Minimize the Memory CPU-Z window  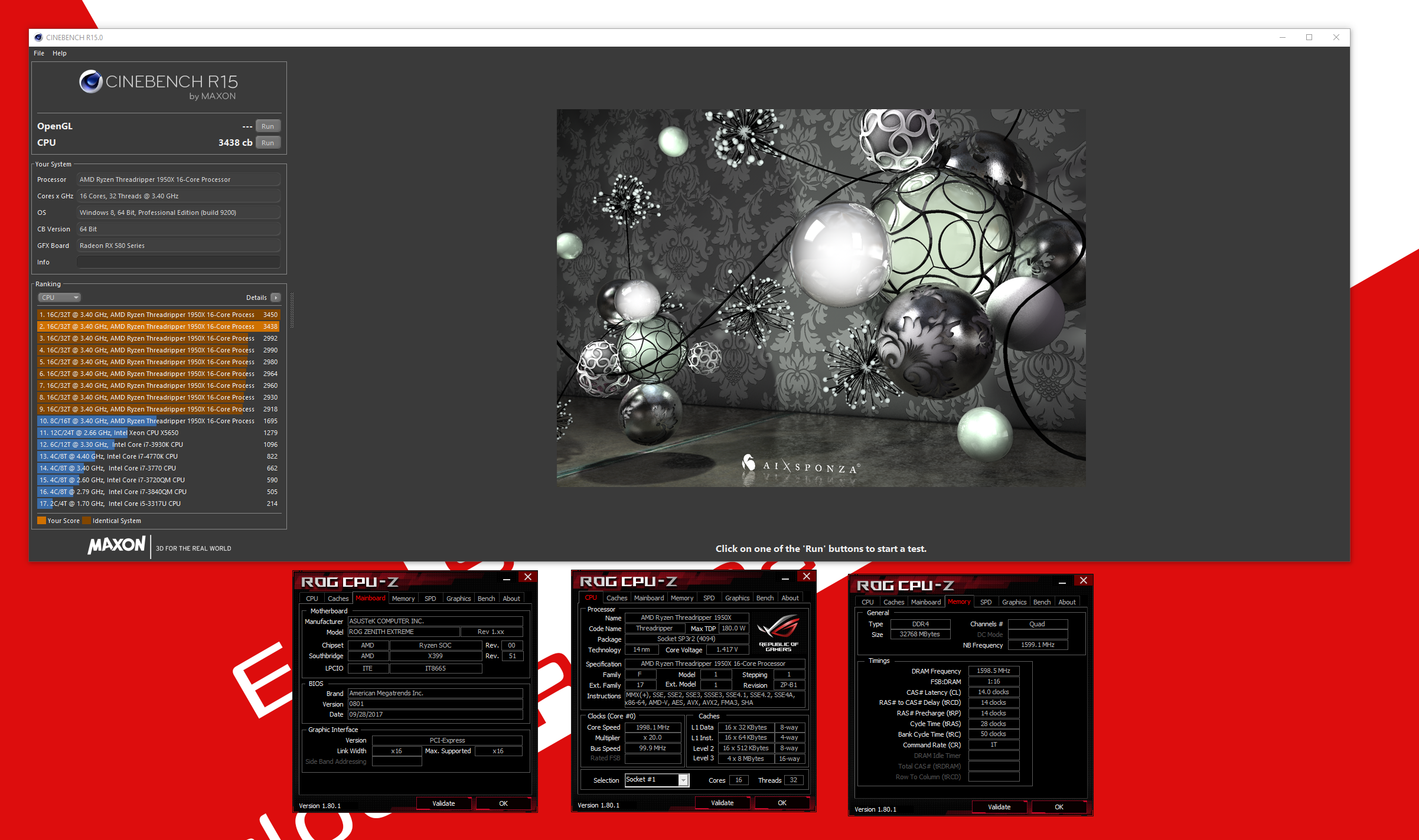[x=1062, y=582]
